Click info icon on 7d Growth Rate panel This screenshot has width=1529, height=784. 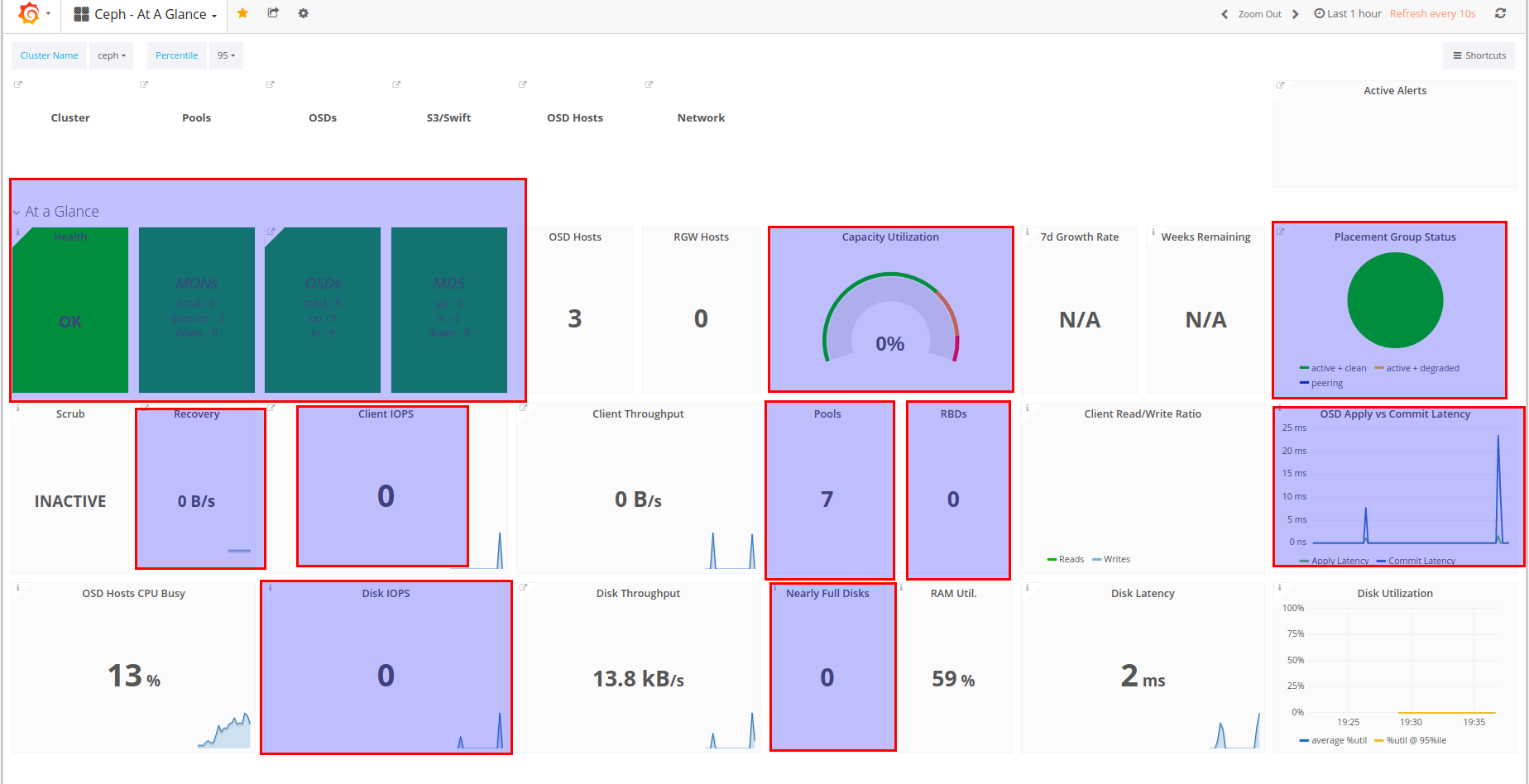[x=1027, y=232]
